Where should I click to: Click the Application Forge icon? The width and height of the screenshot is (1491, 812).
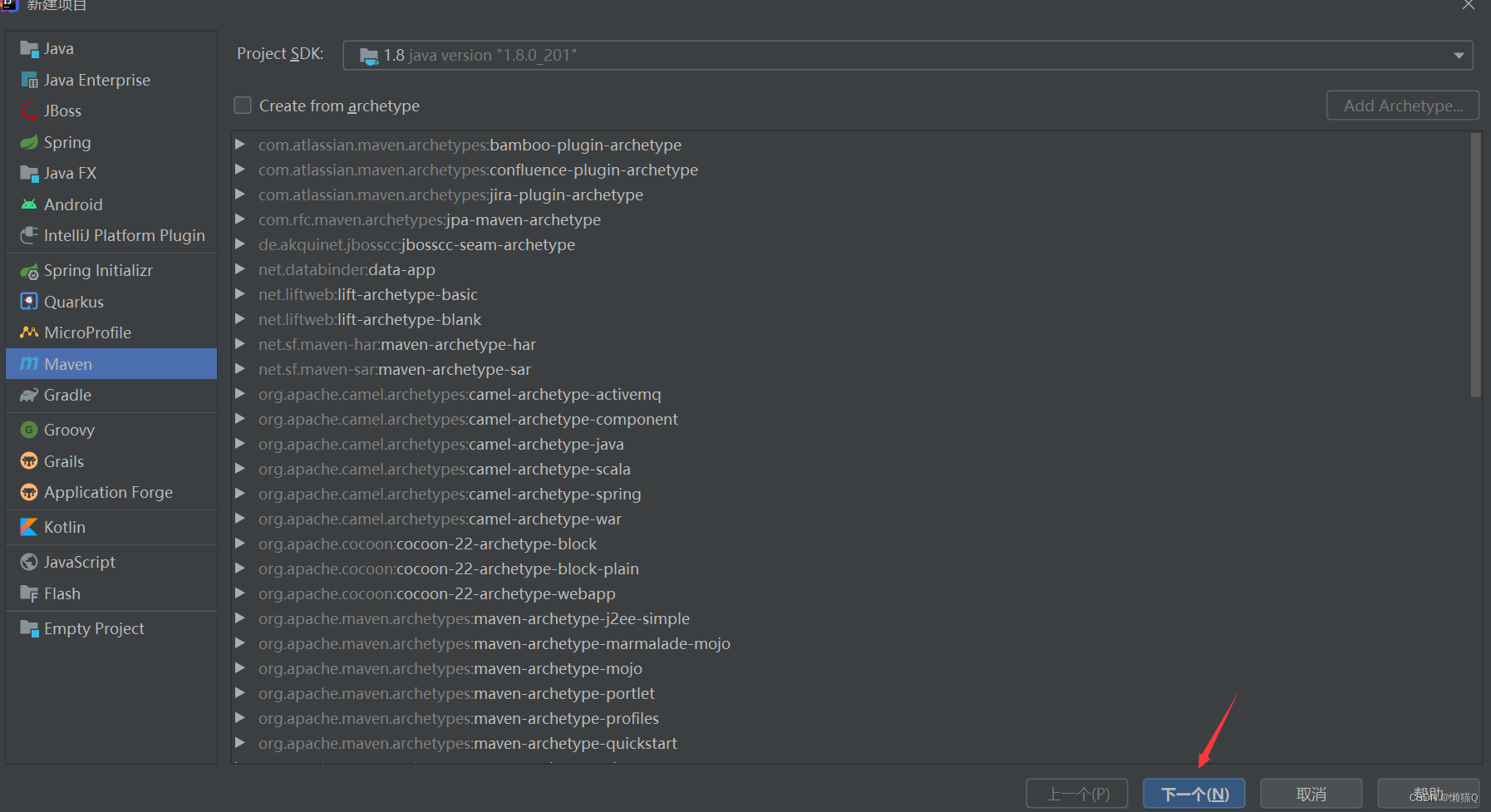coord(29,492)
